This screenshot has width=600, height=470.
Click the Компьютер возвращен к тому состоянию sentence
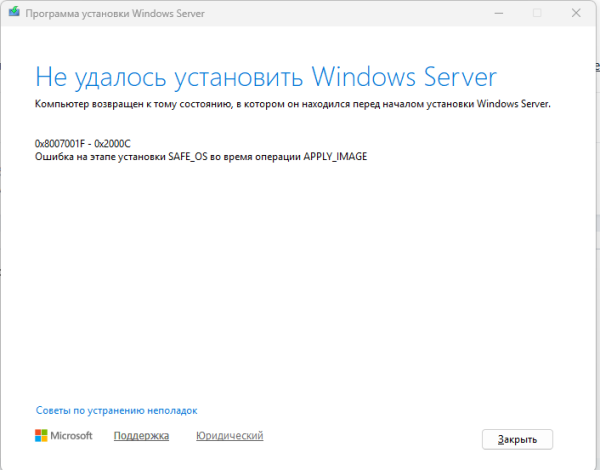pyautogui.click(x=293, y=104)
